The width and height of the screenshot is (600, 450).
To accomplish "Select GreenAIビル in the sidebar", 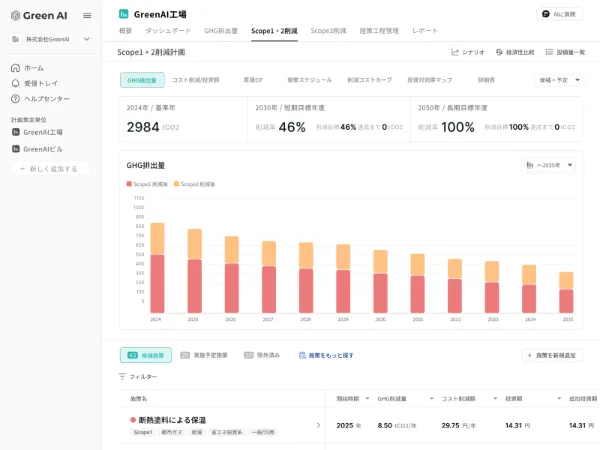I will pos(43,148).
